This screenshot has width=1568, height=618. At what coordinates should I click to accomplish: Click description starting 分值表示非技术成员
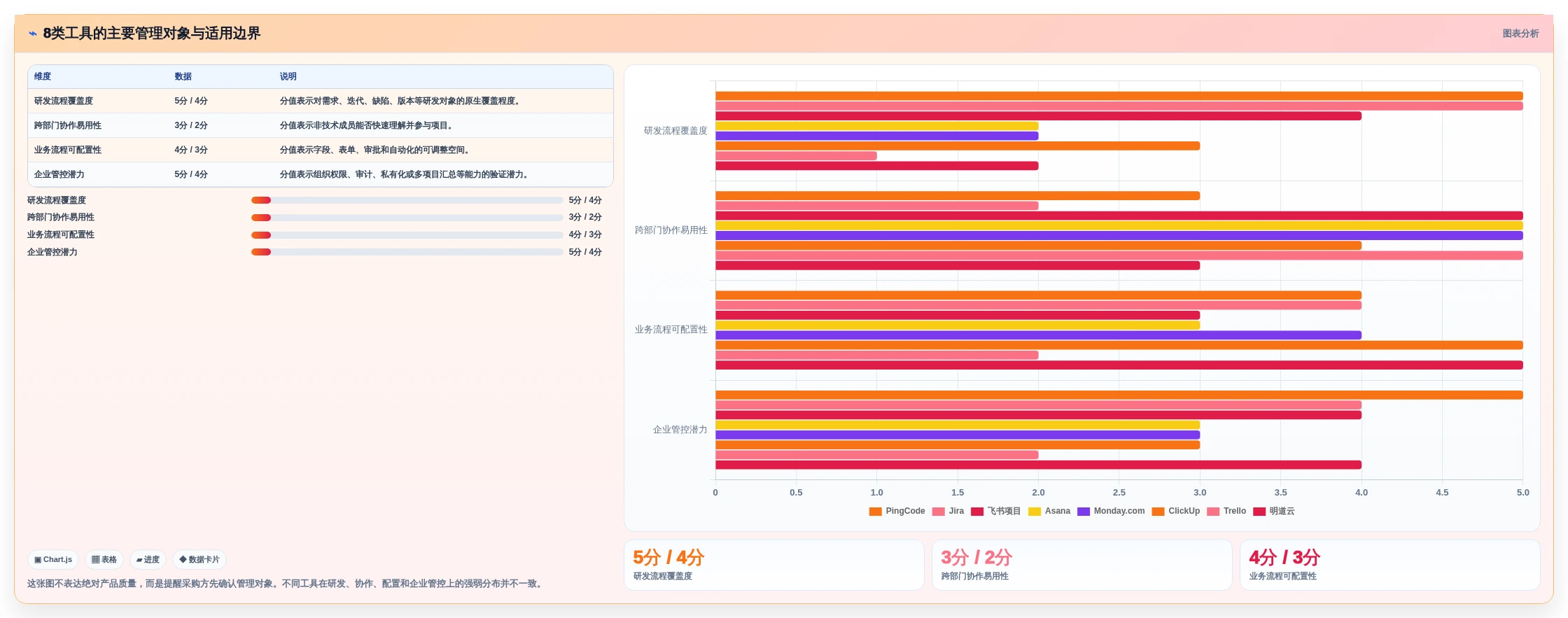367,125
